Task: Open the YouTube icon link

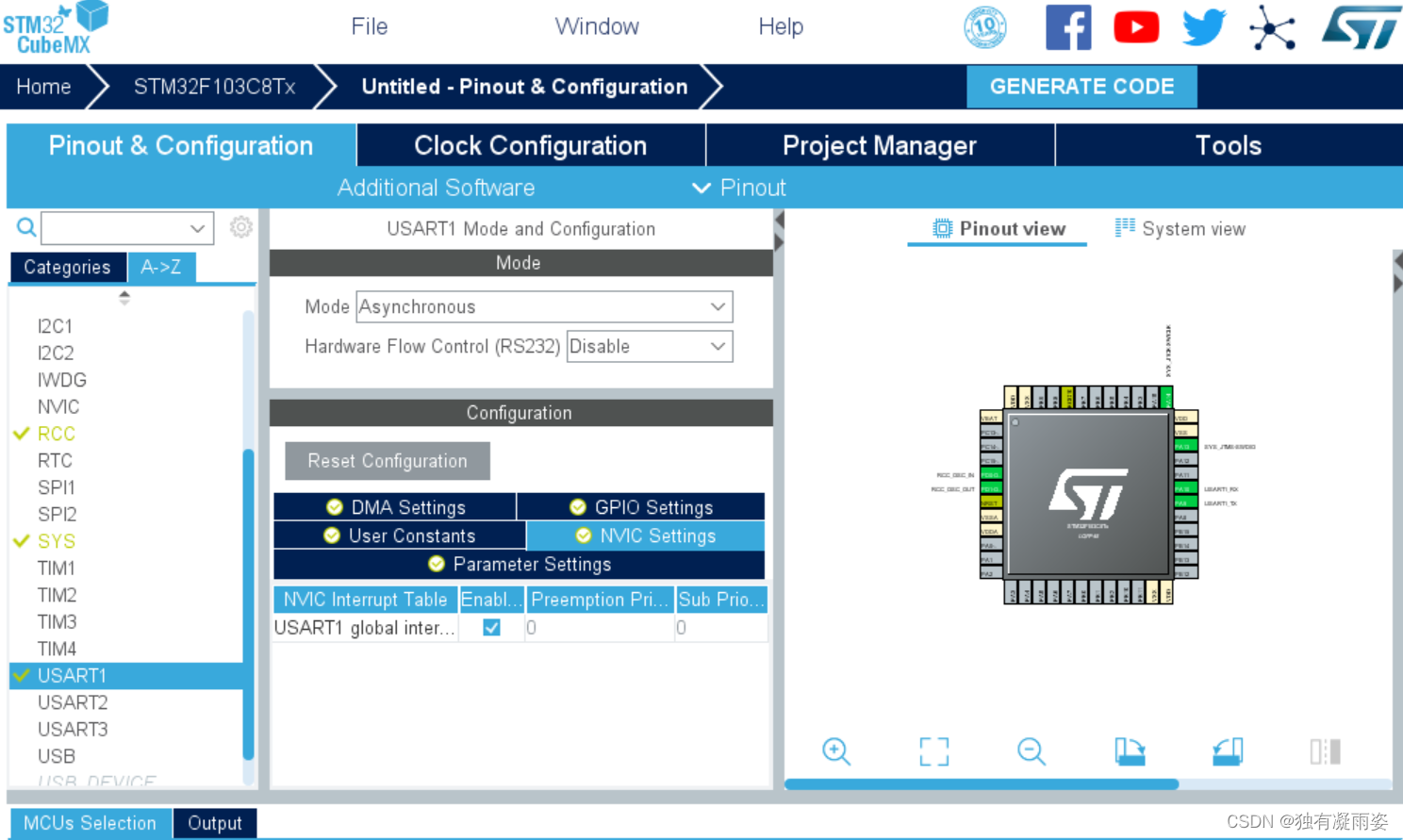Action: click(x=1136, y=26)
